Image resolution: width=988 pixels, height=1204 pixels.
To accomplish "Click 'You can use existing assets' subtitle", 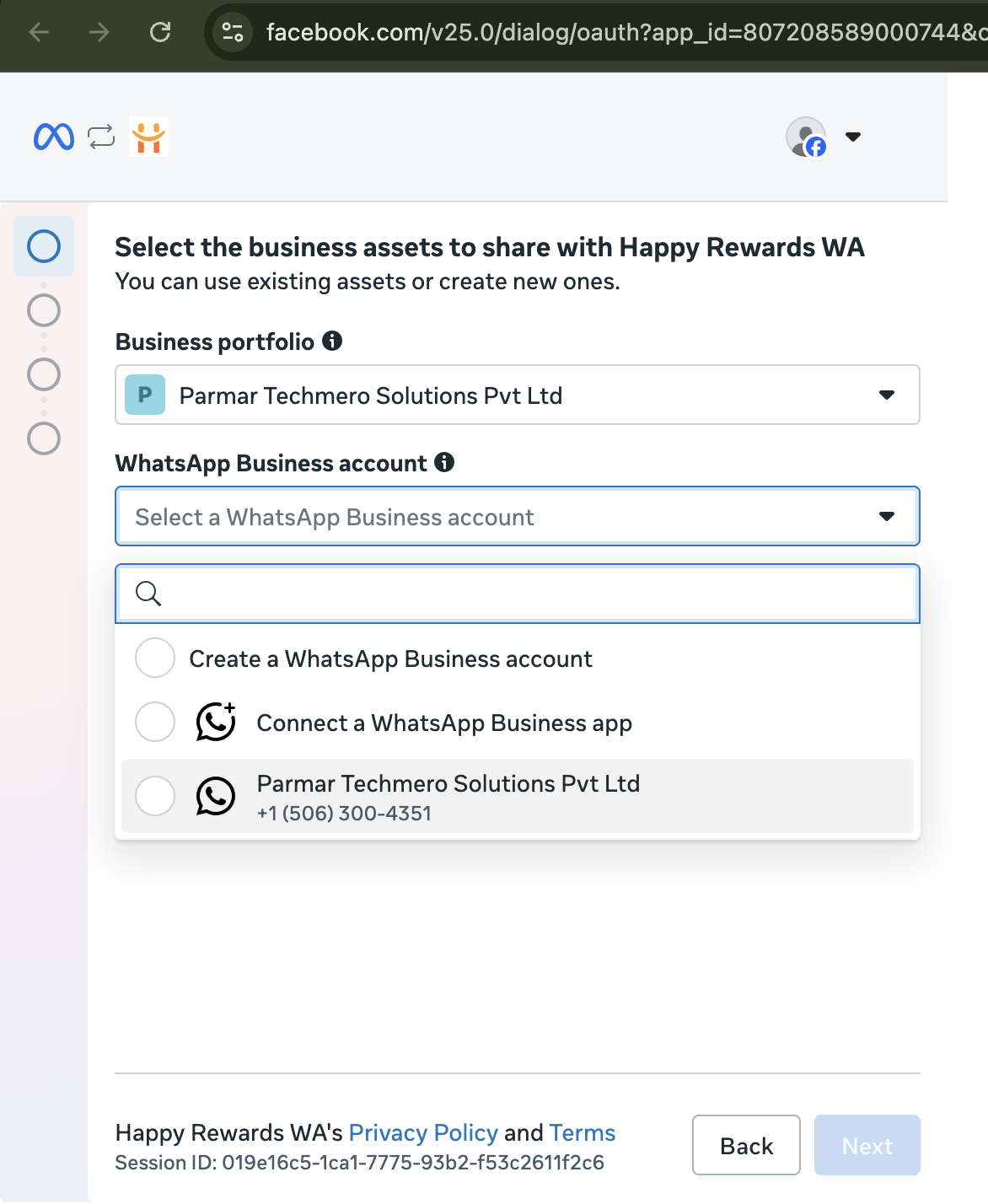I will [368, 282].
